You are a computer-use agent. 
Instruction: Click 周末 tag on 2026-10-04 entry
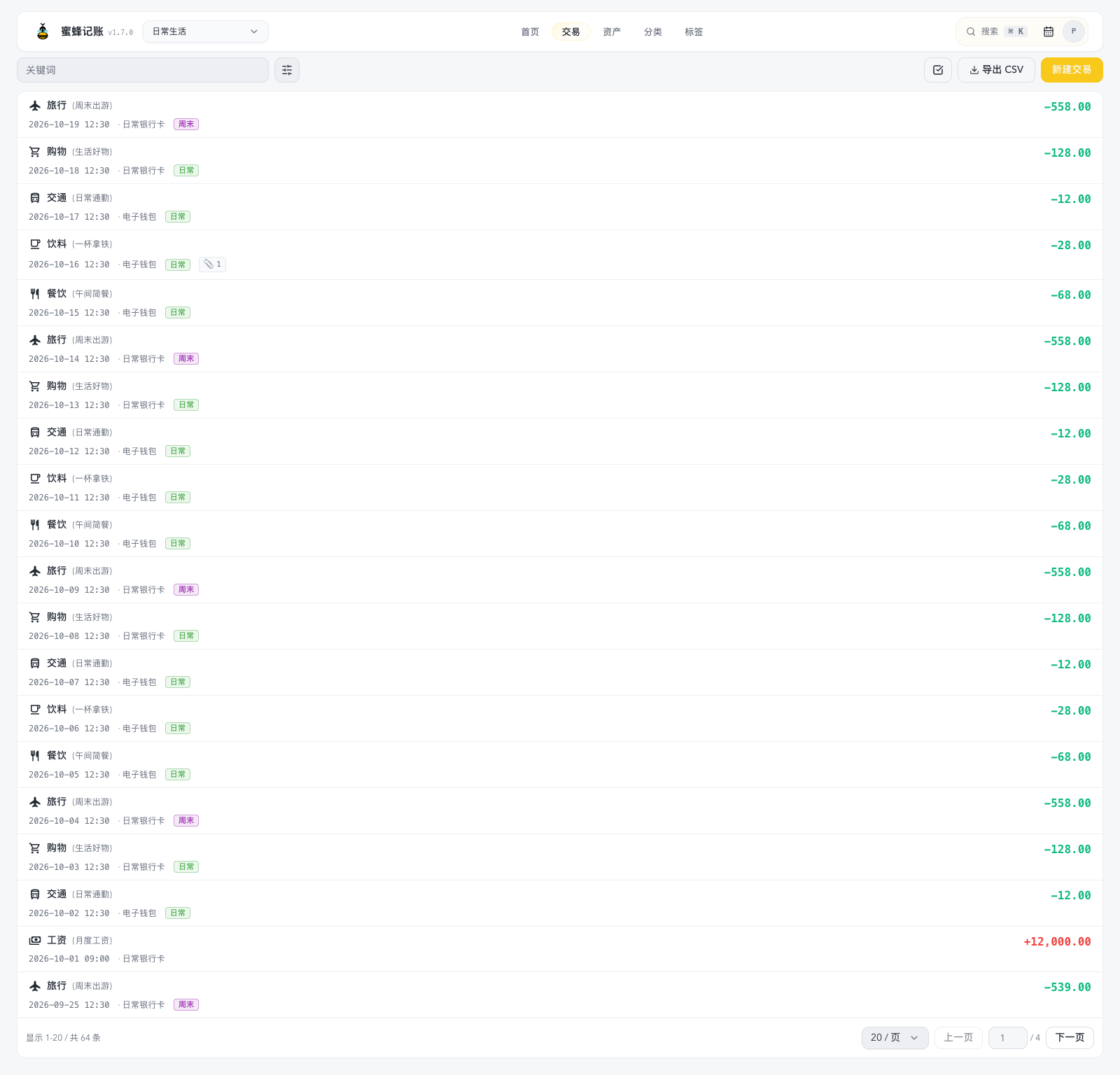pos(186,820)
